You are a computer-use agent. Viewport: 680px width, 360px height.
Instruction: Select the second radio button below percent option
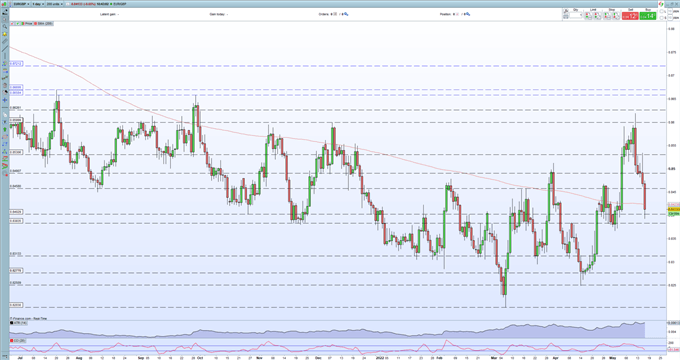(661, 18)
